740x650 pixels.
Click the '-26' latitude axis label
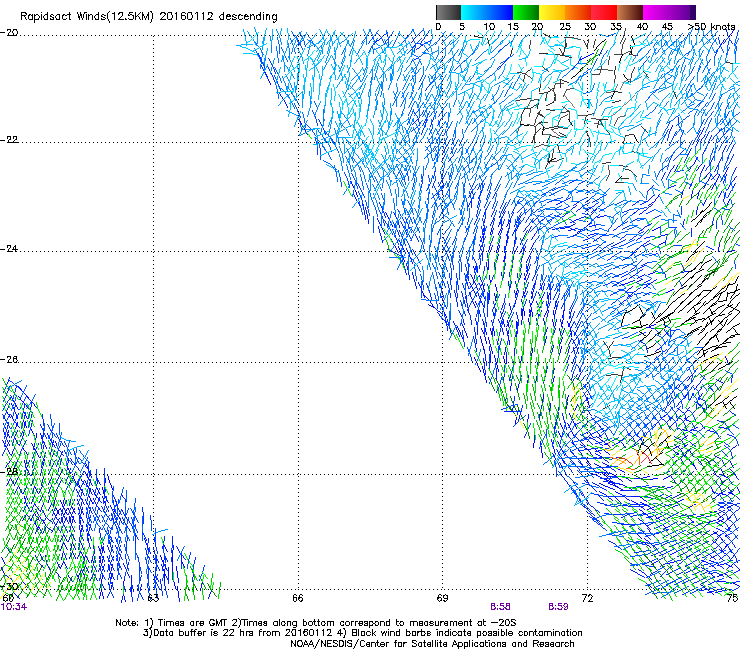9,360
